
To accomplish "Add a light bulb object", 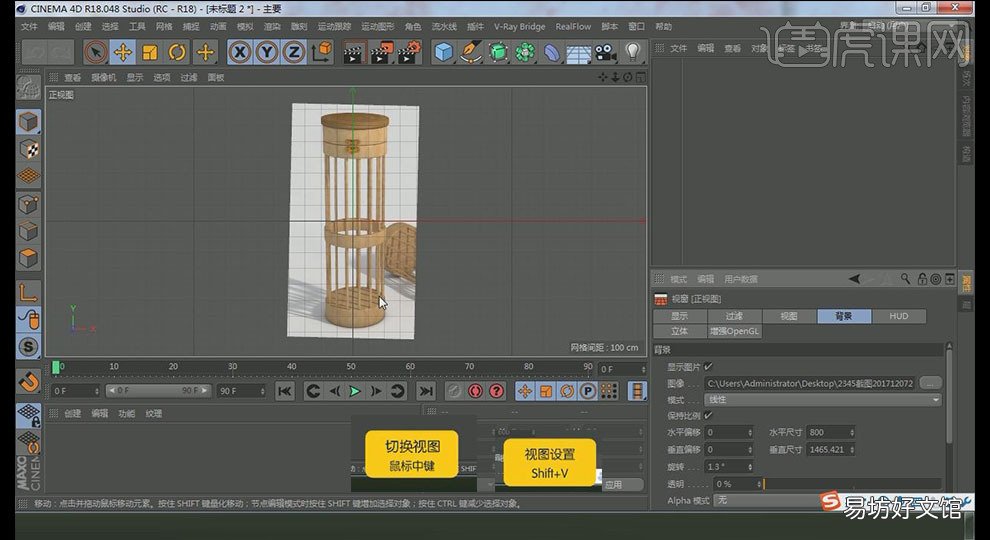I will click(x=633, y=52).
